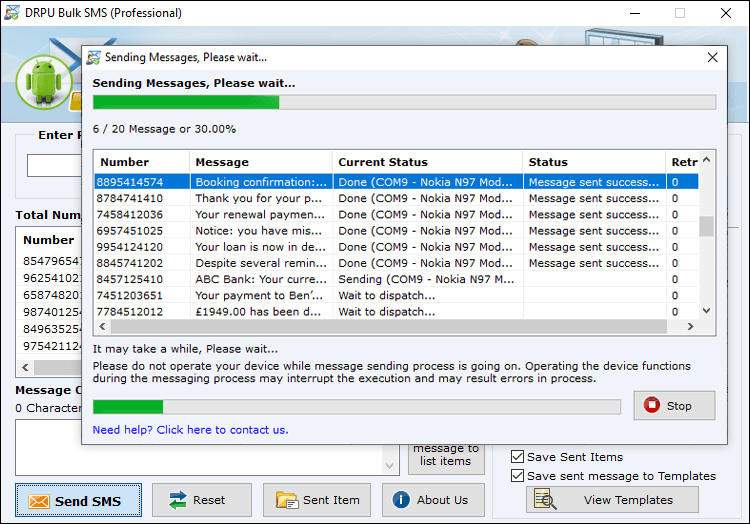Stop the message sending process

[x=674, y=405]
